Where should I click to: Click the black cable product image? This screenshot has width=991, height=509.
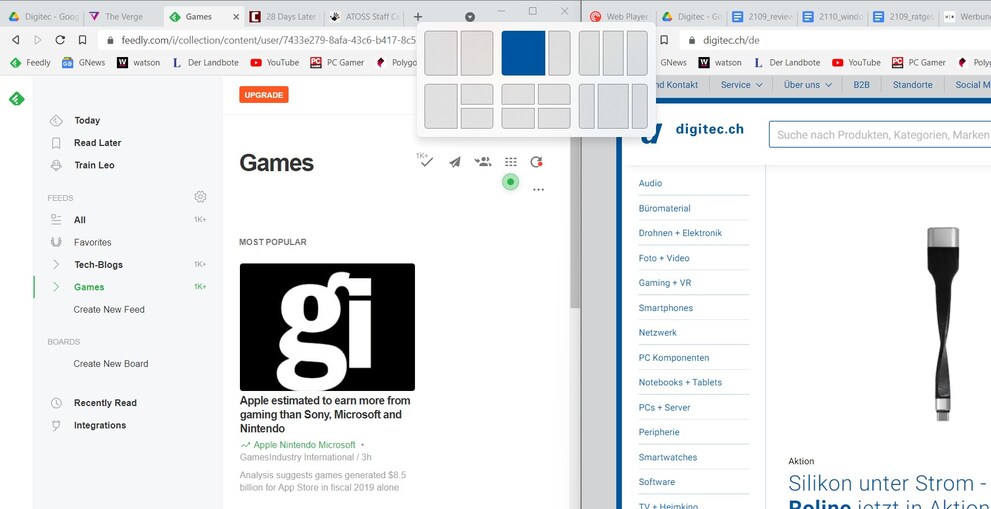pyautogui.click(x=943, y=324)
